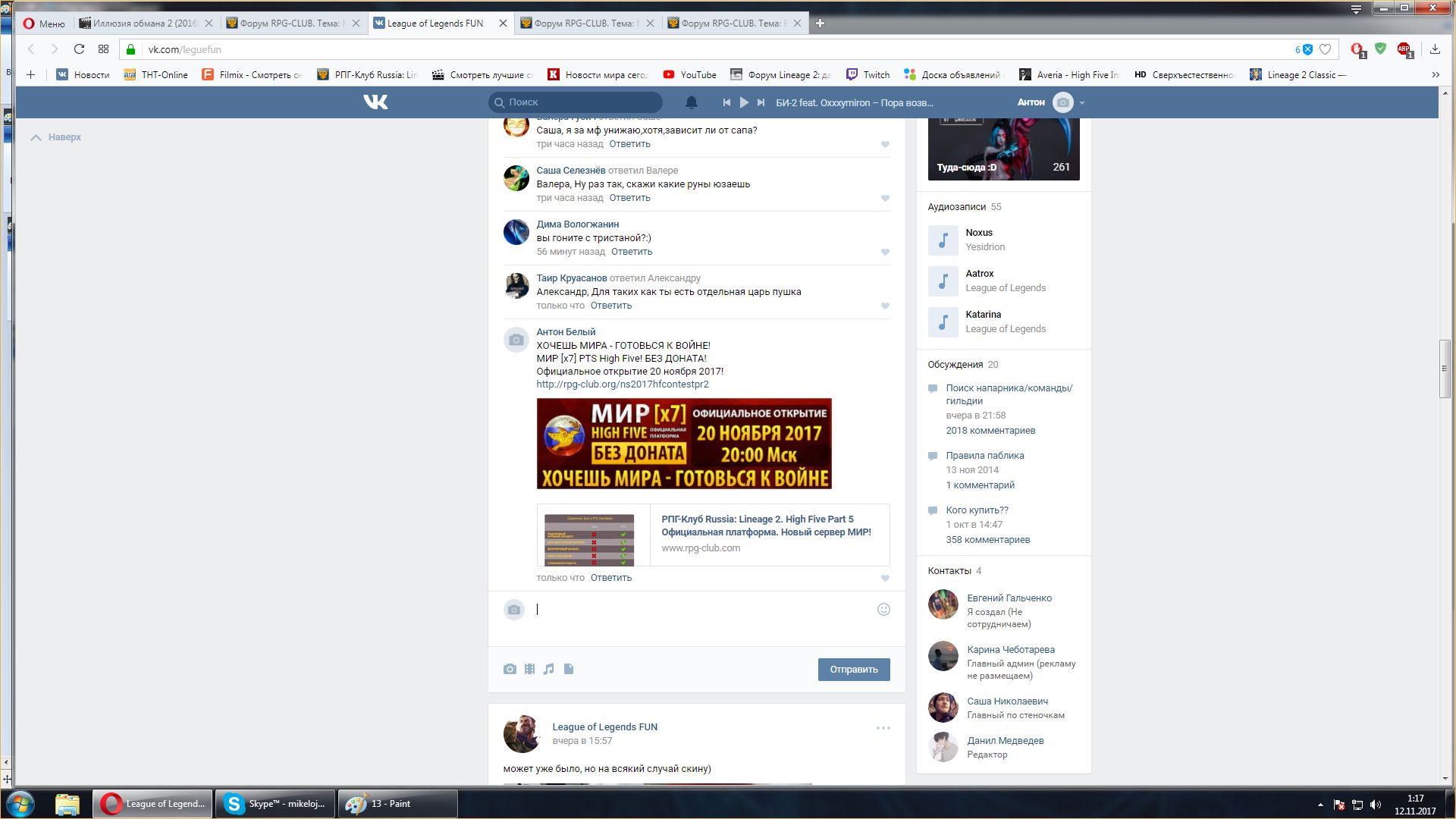The image size is (1456, 819).
Task: Attach a video using the film icon
Action: pos(529,669)
